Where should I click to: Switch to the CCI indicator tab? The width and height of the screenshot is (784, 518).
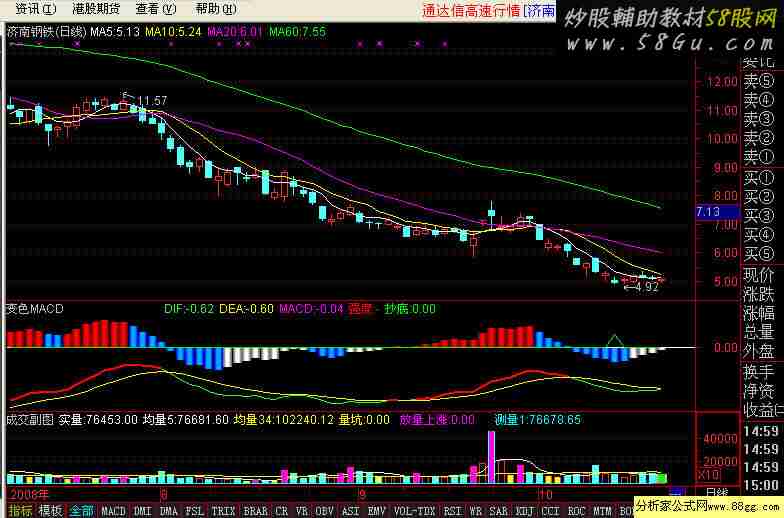click(x=550, y=511)
